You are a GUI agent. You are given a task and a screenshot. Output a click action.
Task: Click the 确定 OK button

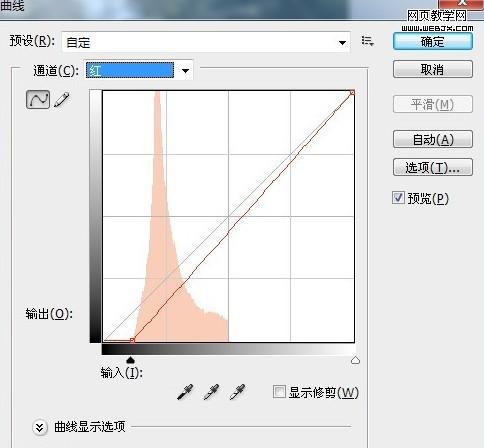433,42
